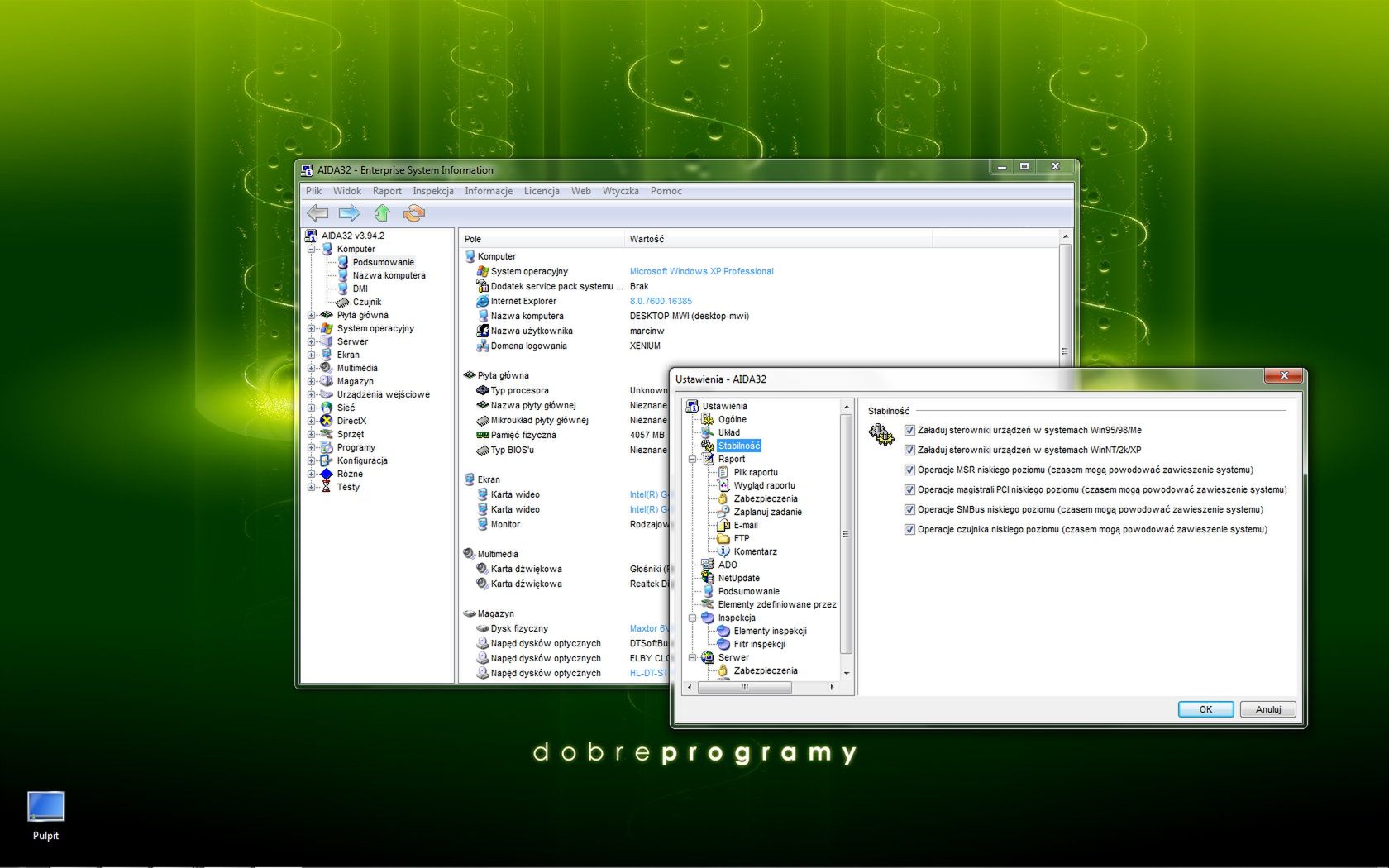Select Podsumowanie under Komputer in main tree

[383, 262]
